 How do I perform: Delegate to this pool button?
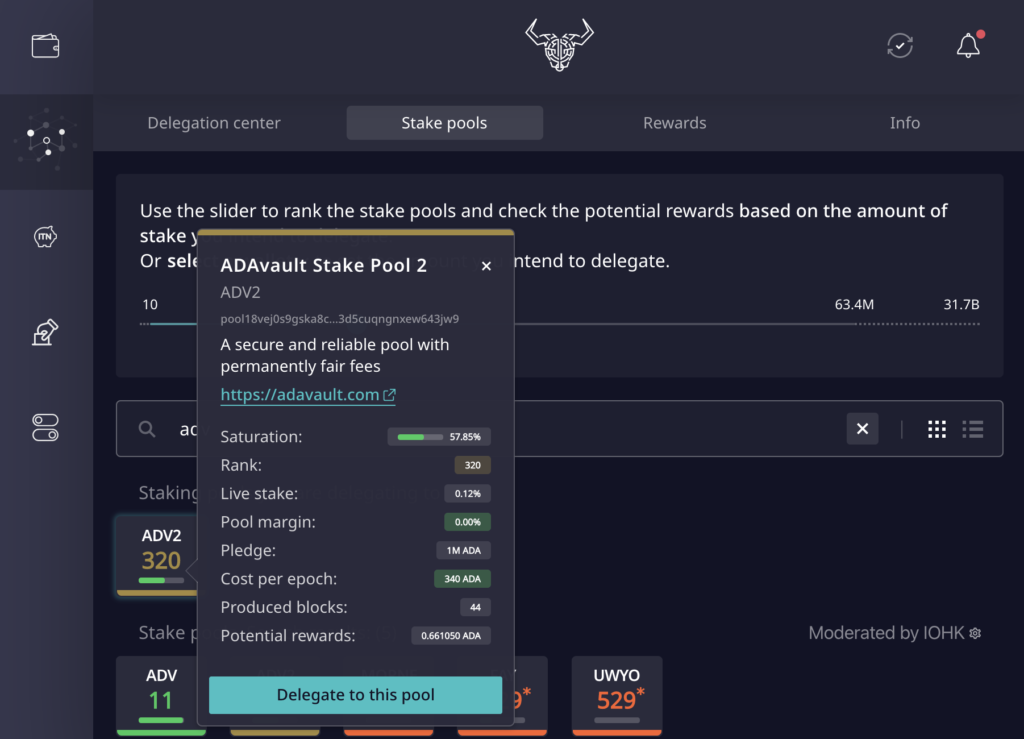355,695
